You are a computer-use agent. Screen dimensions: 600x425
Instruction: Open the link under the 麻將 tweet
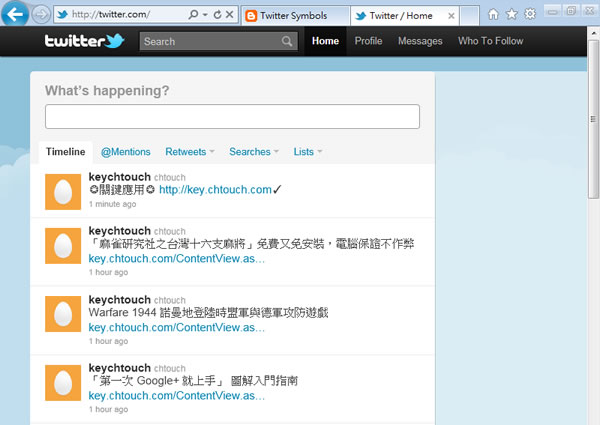click(176, 259)
